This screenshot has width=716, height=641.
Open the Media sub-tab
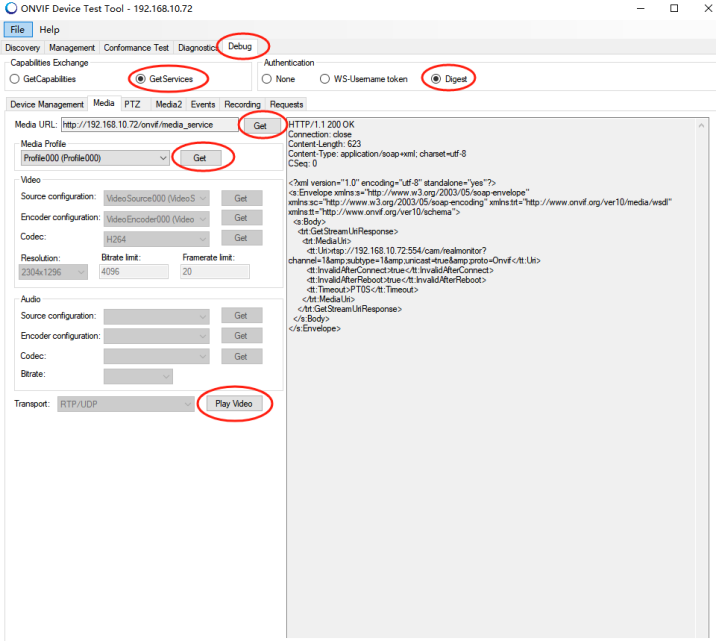click(x=104, y=103)
